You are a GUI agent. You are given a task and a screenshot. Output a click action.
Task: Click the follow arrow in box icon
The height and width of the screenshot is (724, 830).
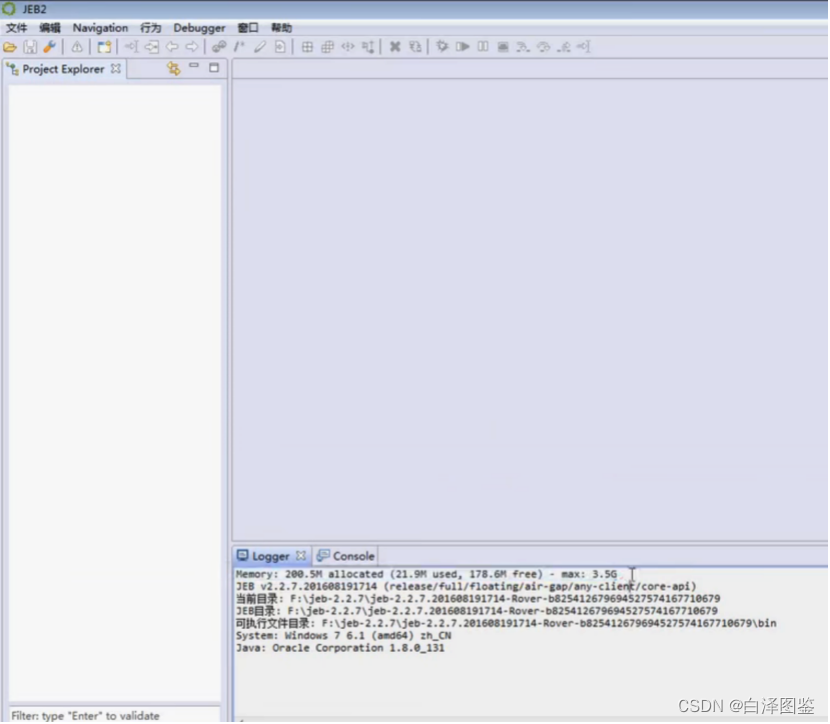point(151,47)
